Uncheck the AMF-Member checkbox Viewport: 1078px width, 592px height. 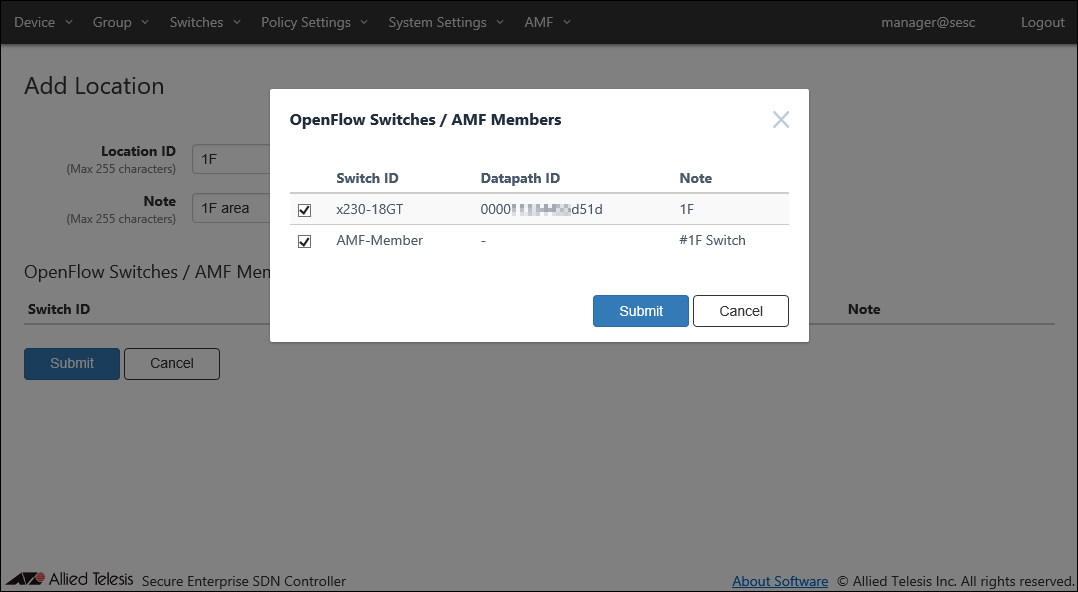coord(304,241)
